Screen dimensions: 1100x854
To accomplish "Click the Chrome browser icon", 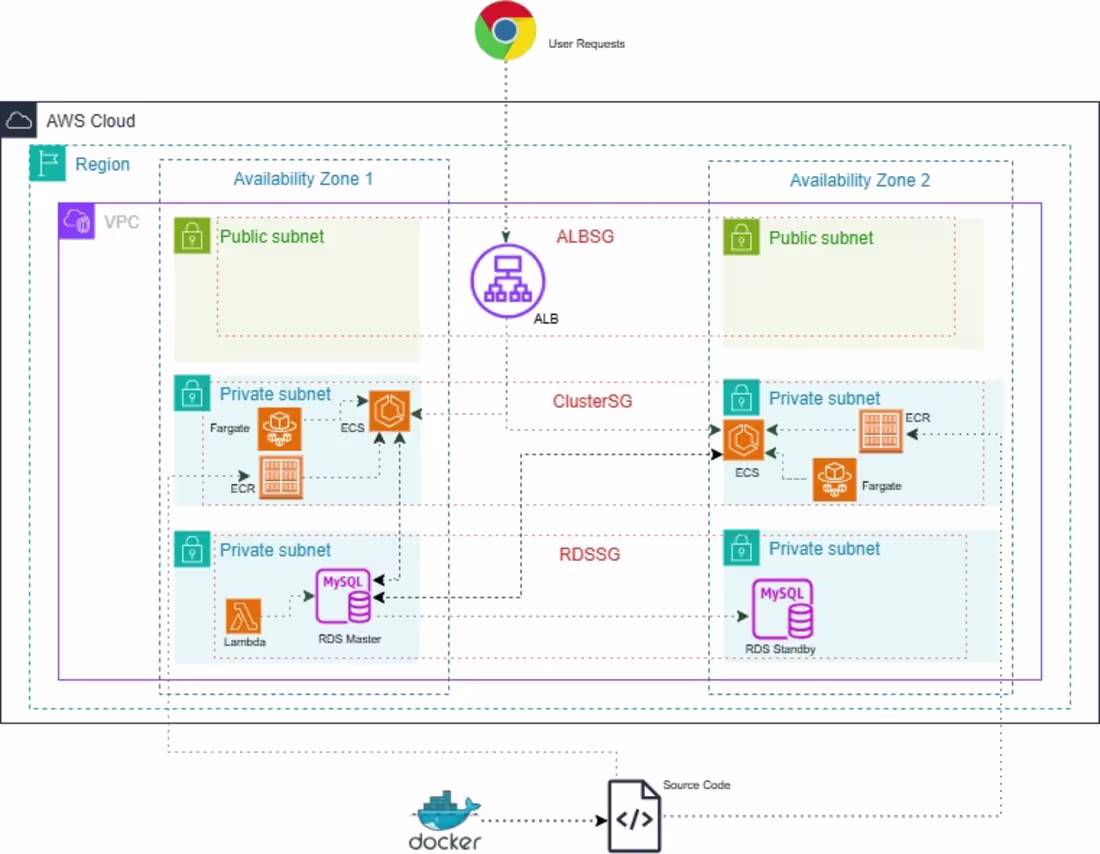I will 505,31.
